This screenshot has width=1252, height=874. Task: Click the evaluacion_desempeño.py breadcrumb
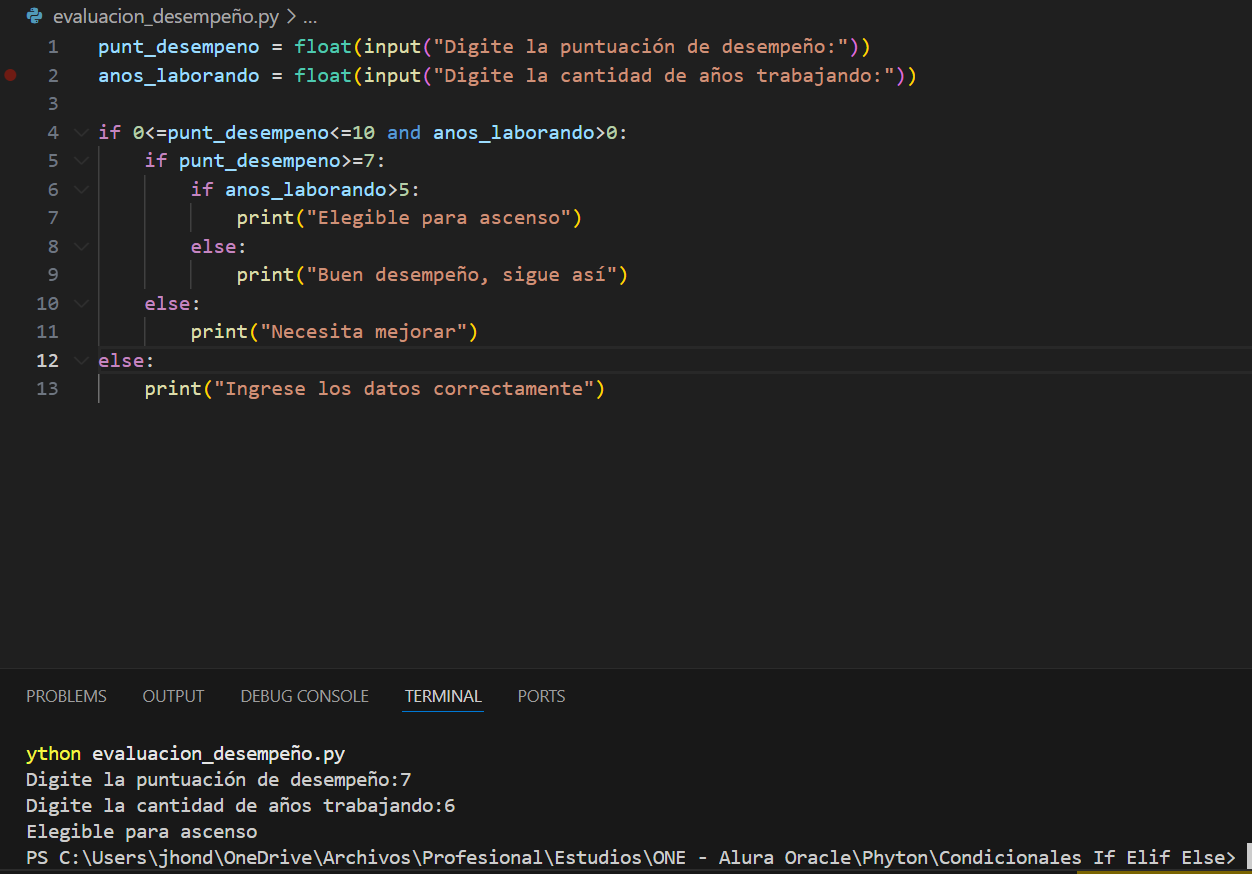[166, 17]
